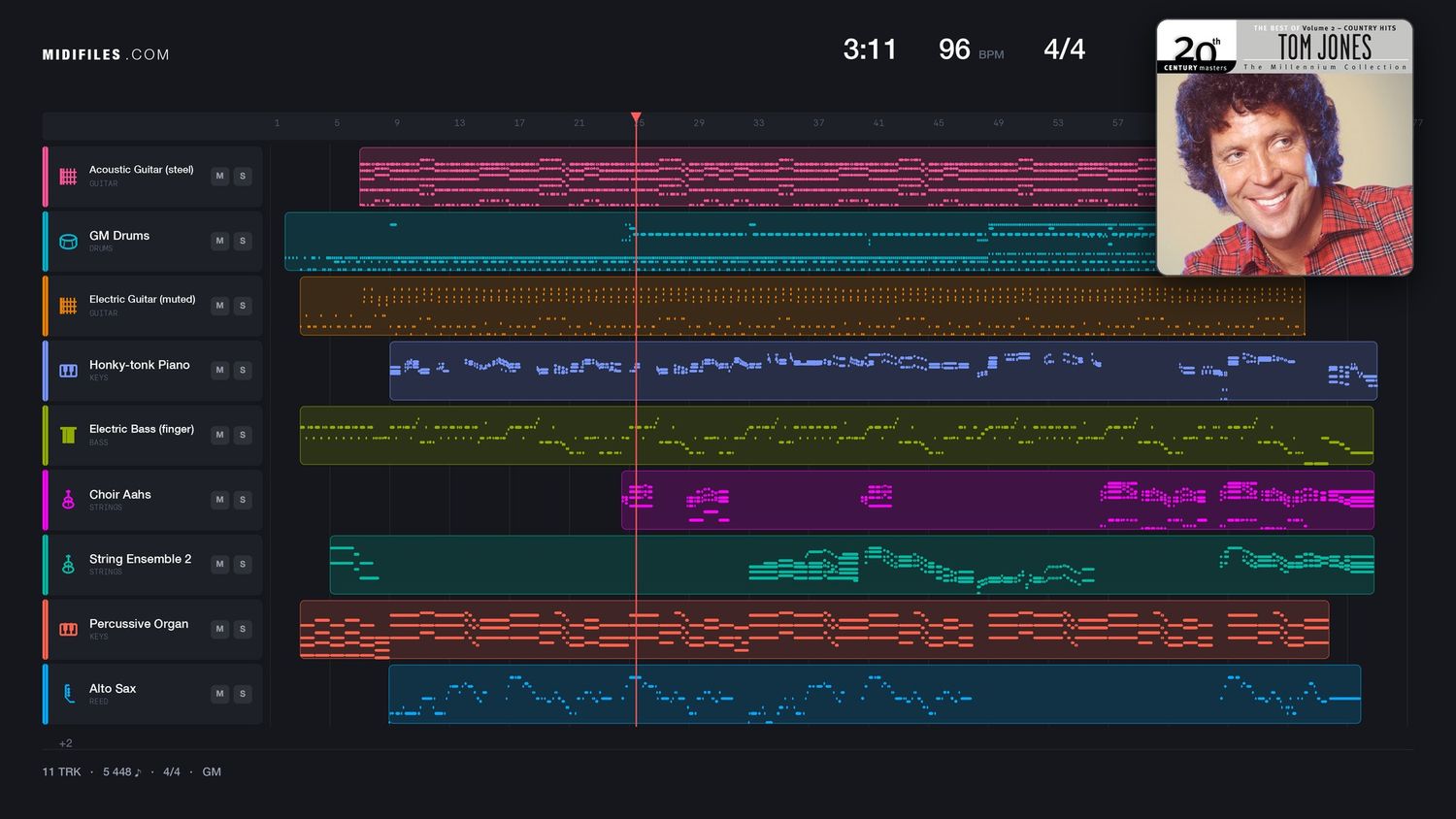The height and width of the screenshot is (819, 1456).
Task: Select the String Ensemble 2 track name
Action: [x=141, y=559]
